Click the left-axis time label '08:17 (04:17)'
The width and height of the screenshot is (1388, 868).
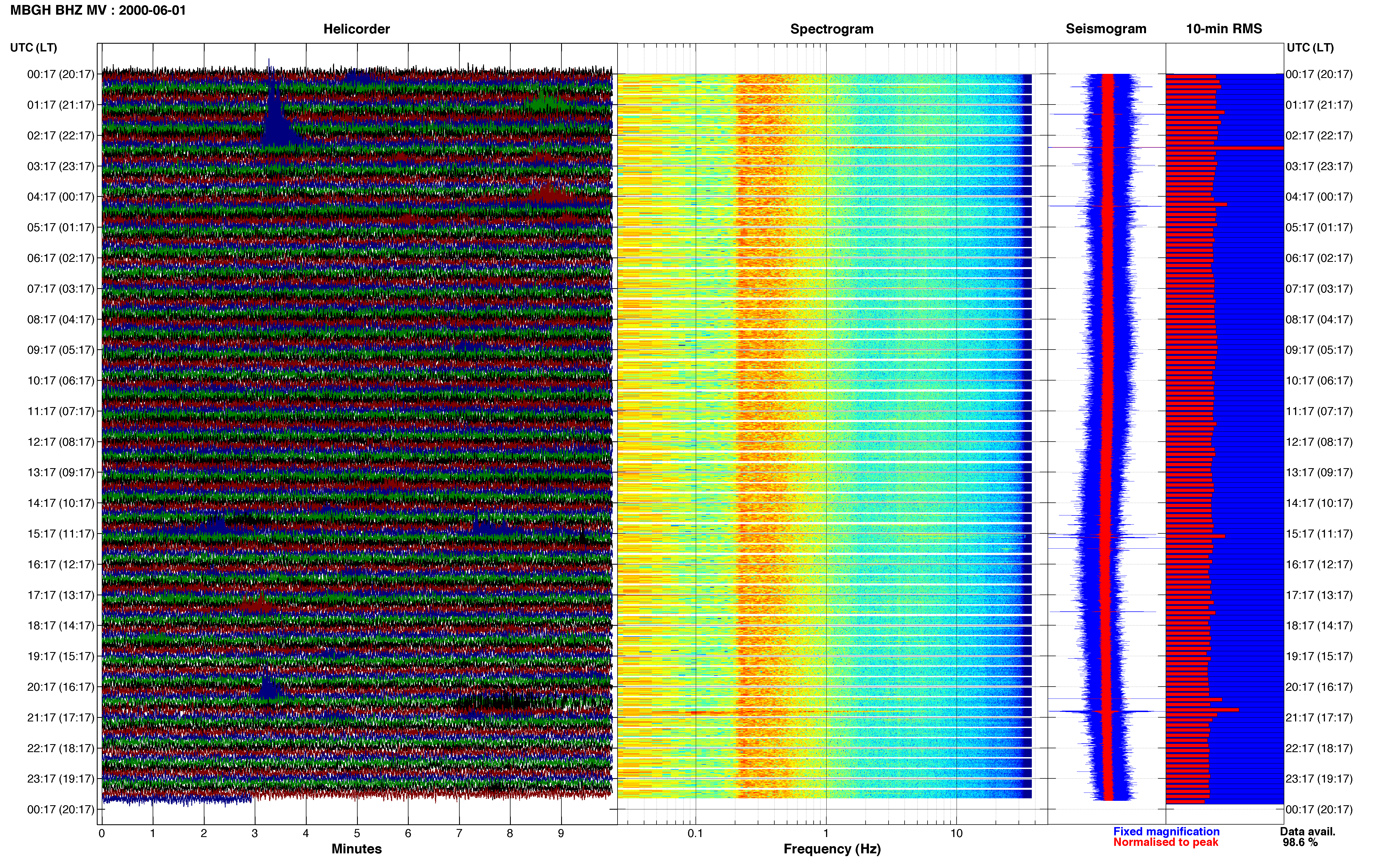coord(61,319)
